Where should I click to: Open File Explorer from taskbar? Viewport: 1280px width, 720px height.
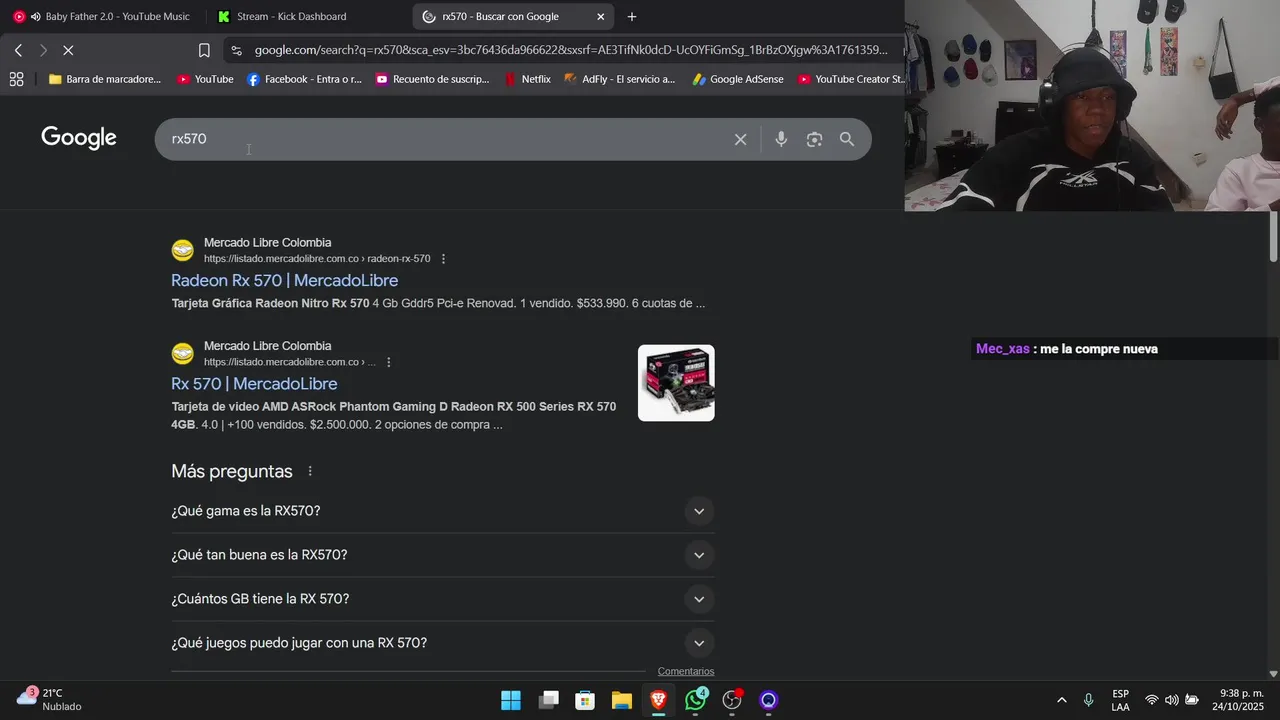pyautogui.click(x=621, y=700)
